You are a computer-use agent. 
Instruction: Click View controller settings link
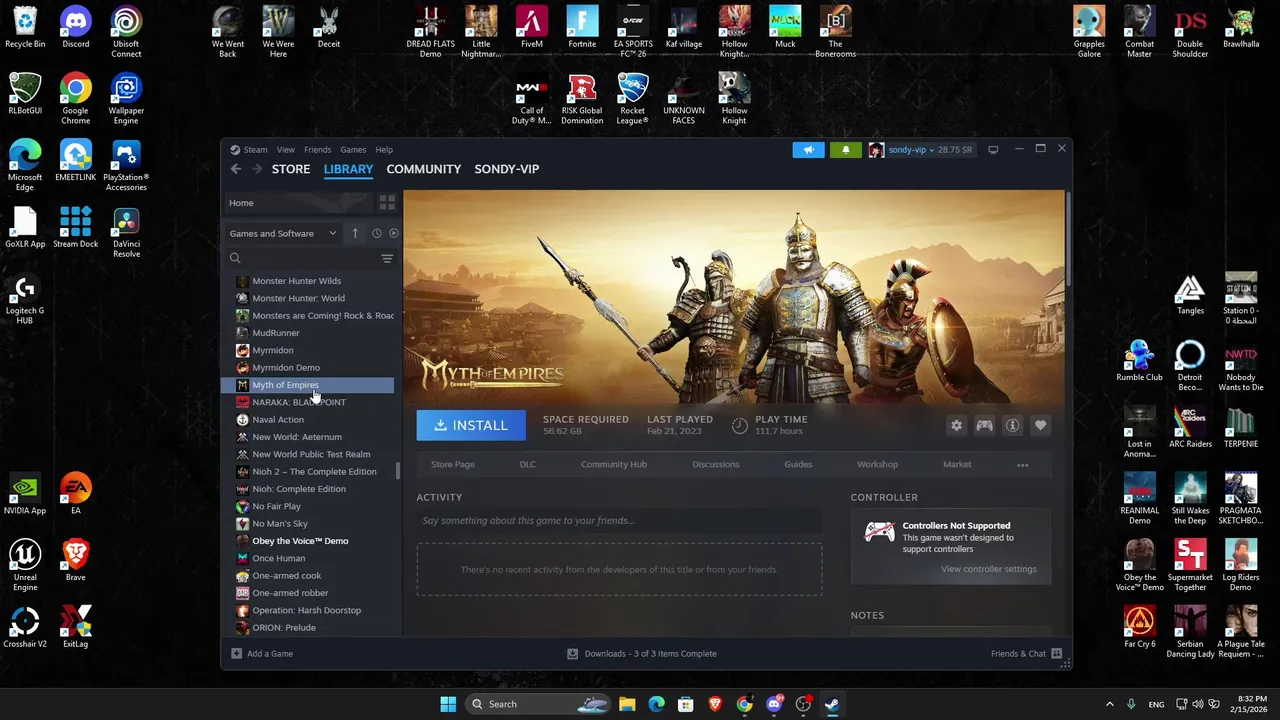pos(989,569)
